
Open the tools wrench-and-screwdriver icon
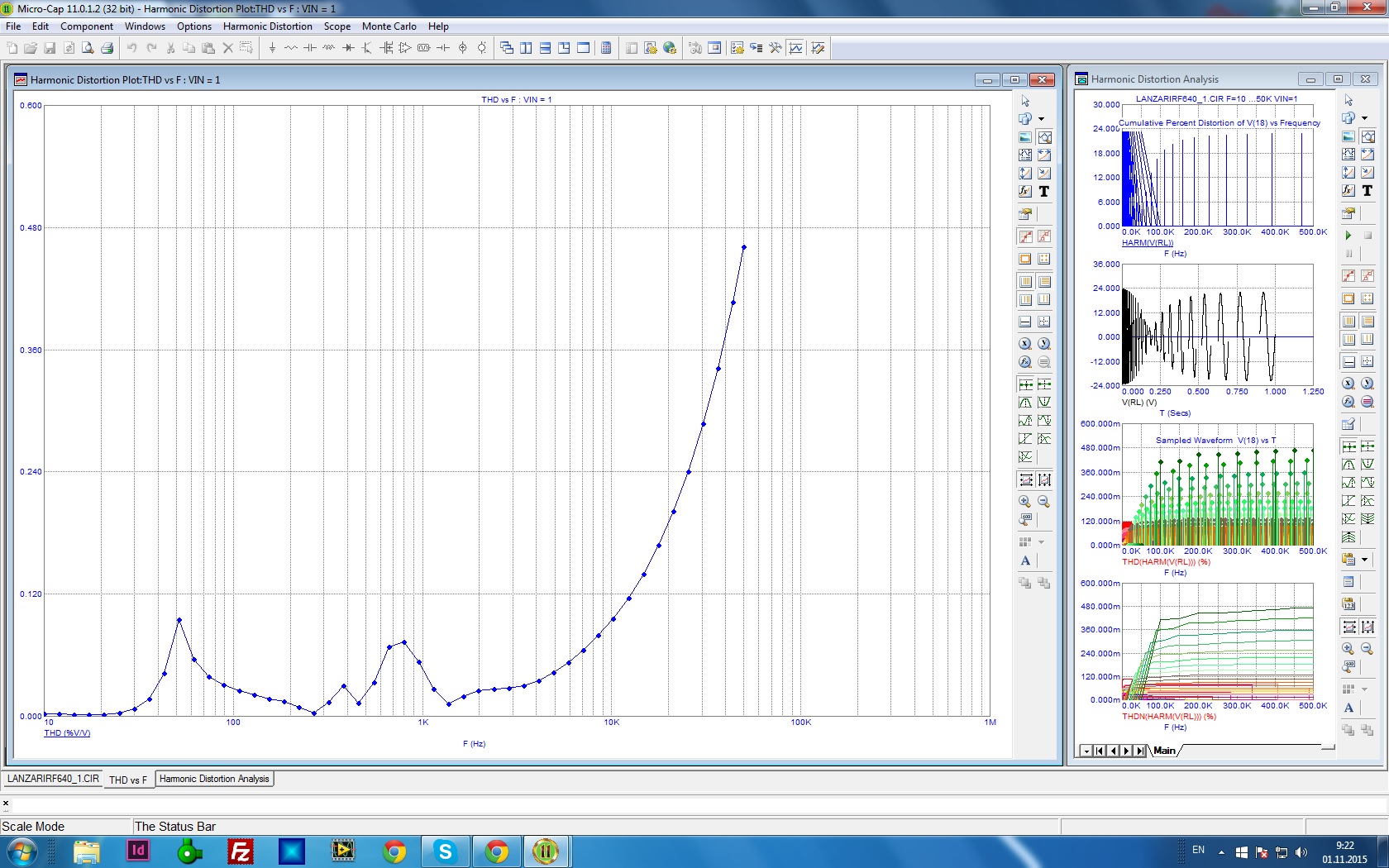(776, 48)
